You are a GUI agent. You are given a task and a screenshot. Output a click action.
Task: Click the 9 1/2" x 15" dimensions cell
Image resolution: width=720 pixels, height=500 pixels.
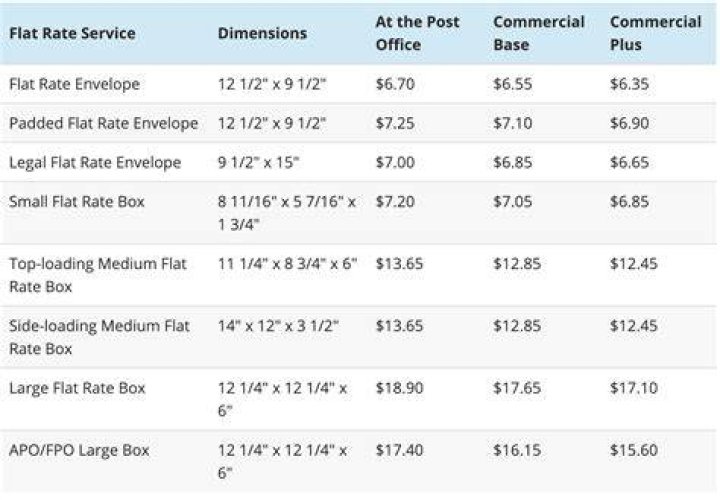[x=259, y=162]
